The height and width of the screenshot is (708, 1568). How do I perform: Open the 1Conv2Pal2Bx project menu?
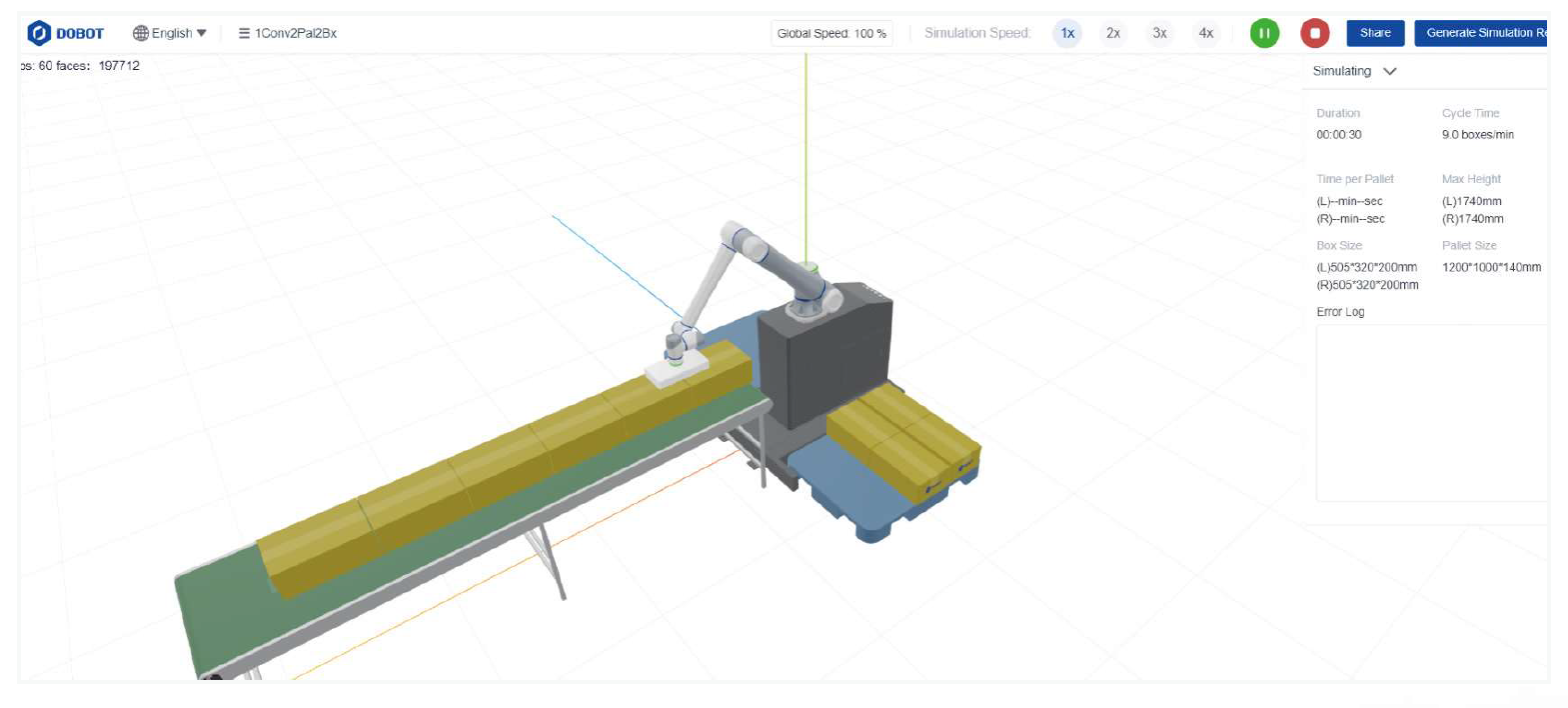pyautogui.click(x=287, y=33)
